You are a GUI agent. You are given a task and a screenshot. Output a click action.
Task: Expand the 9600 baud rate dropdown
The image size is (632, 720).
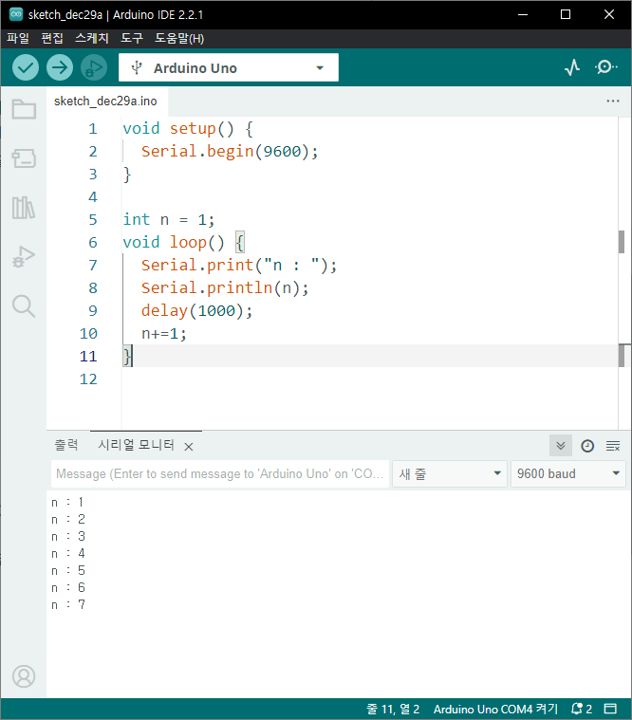tap(568, 474)
